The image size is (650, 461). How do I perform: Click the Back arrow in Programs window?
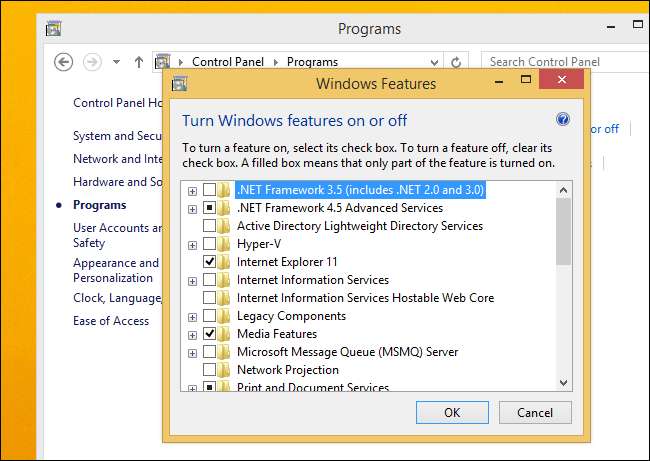(x=64, y=62)
